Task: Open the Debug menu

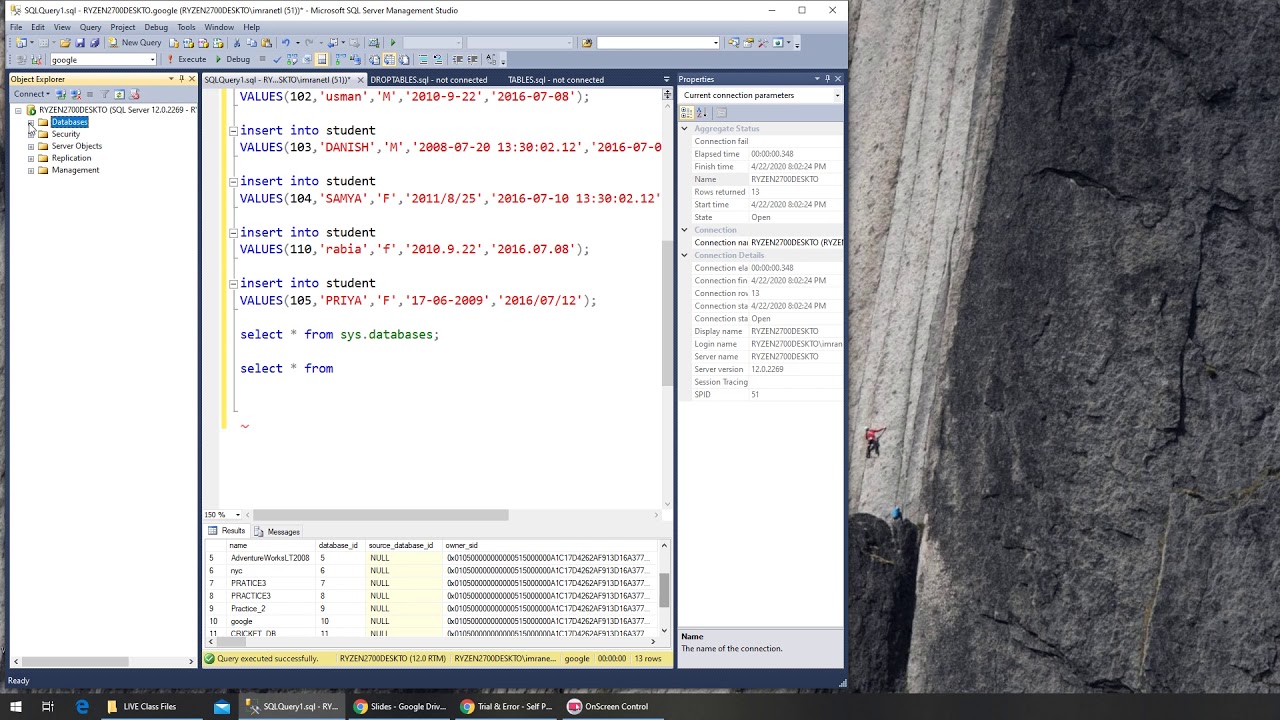Action: [x=156, y=27]
